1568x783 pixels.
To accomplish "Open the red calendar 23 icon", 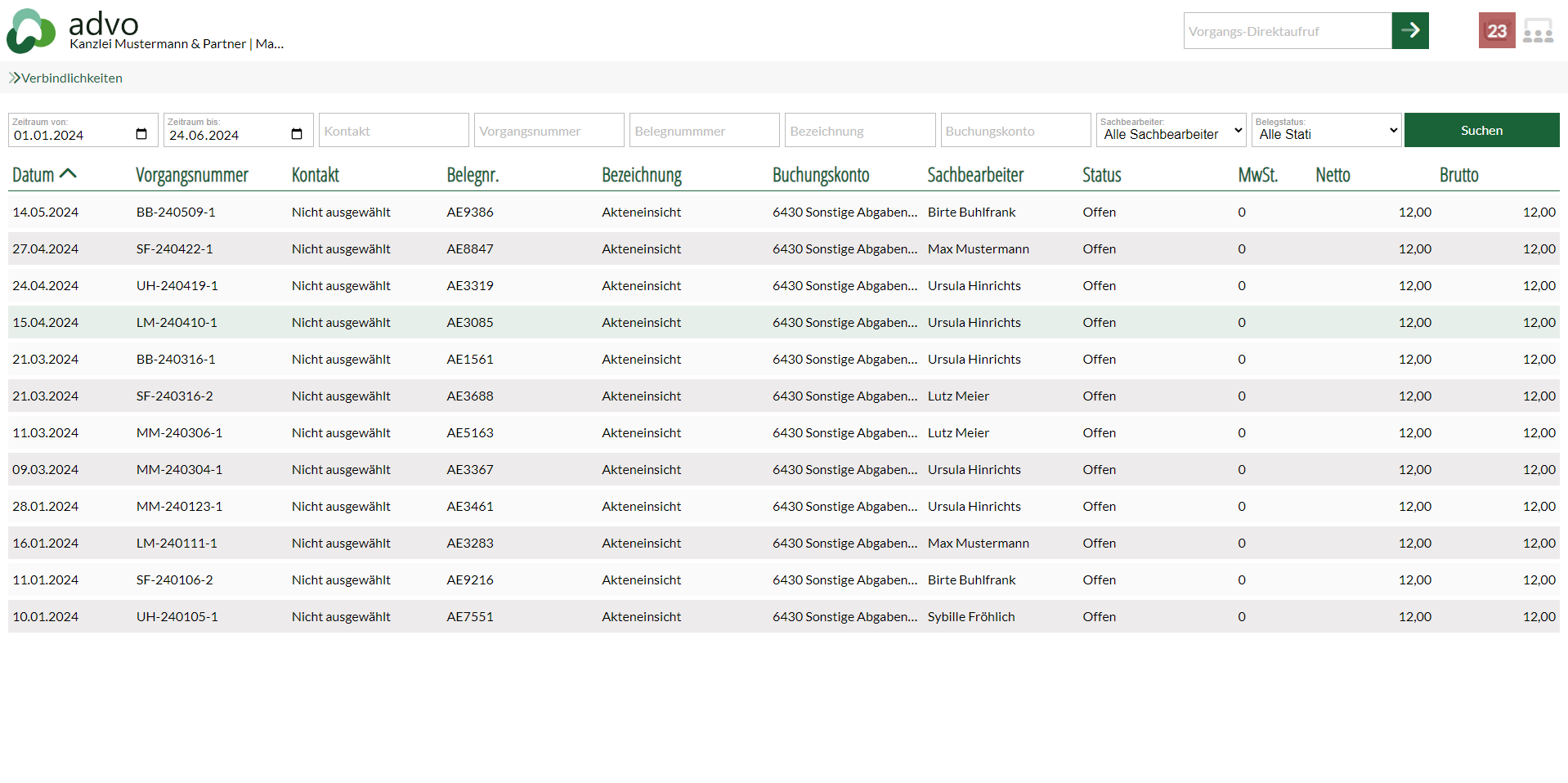I will pos(1496,31).
